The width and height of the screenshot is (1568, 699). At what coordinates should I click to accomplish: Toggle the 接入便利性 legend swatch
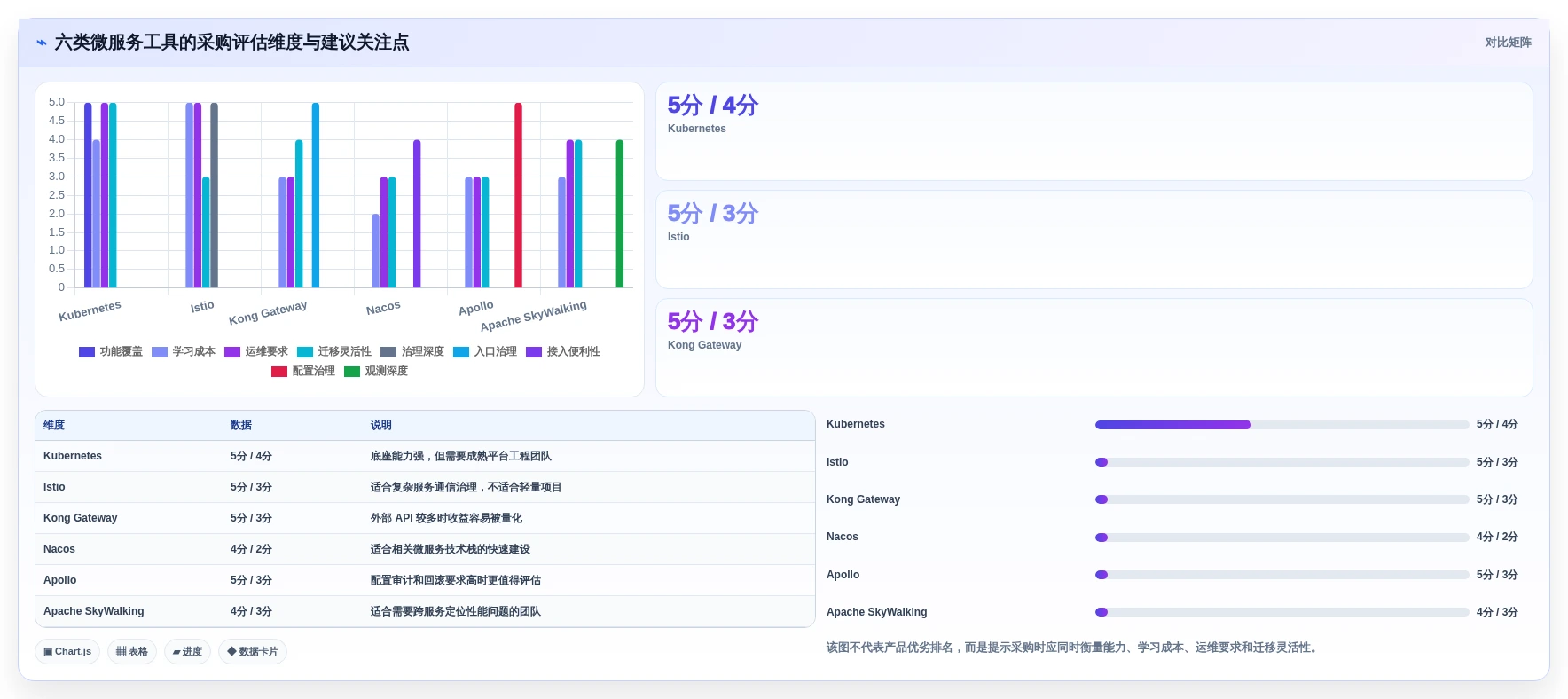[x=534, y=352]
